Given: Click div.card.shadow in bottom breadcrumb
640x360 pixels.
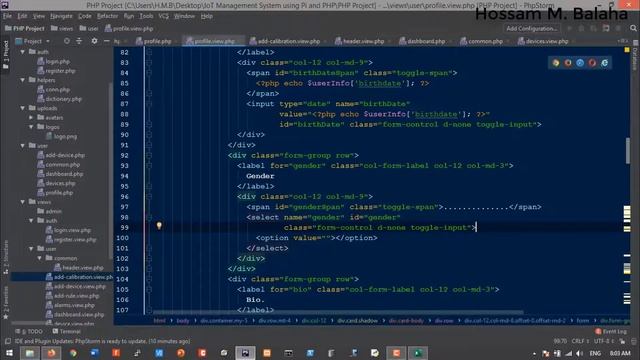Looking at the screenshot, I should pyautogui.click(x=357, y=321).
